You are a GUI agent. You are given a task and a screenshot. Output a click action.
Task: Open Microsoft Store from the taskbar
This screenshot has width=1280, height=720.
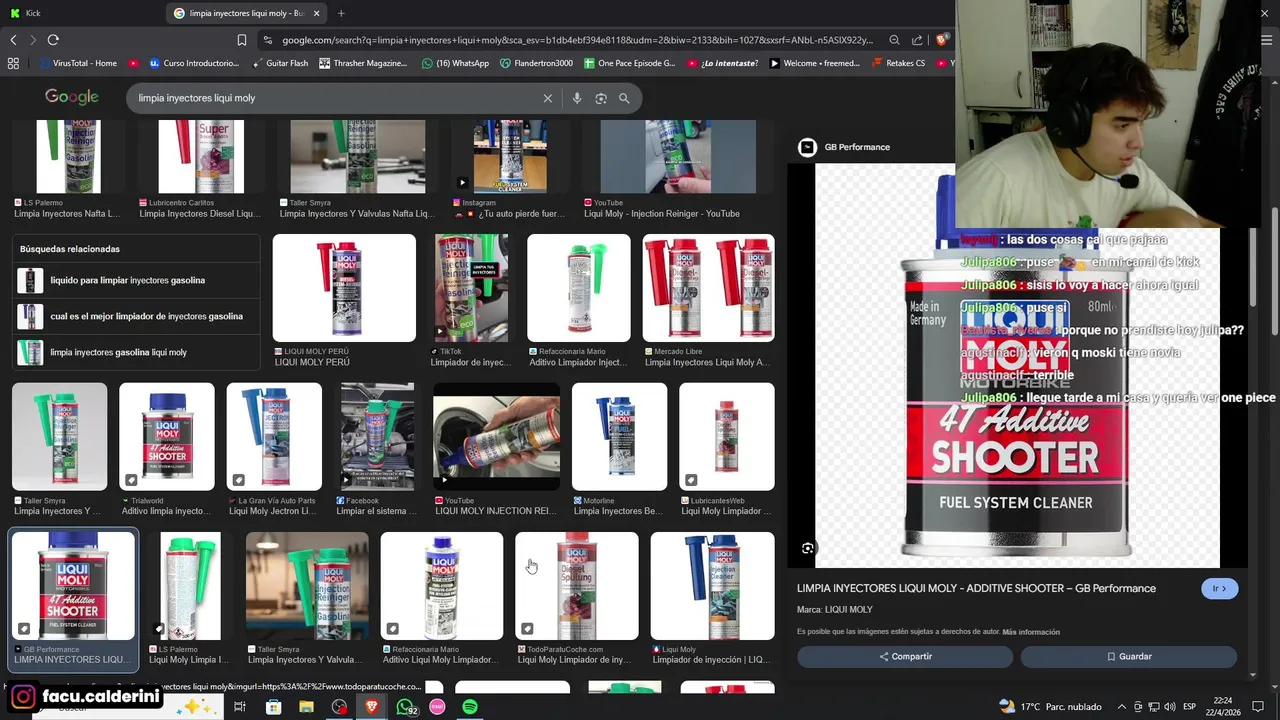point(273,707)
